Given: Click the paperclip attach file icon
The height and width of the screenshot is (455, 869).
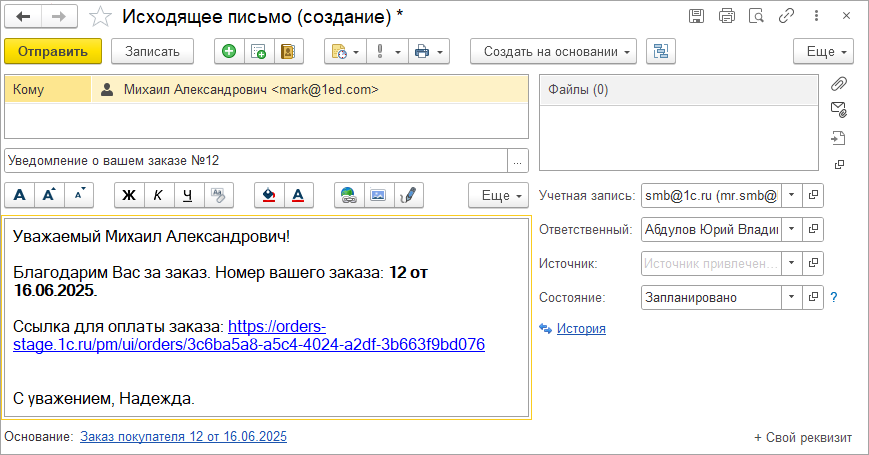Looking at the screenshot, I should (x=839, y=83).
